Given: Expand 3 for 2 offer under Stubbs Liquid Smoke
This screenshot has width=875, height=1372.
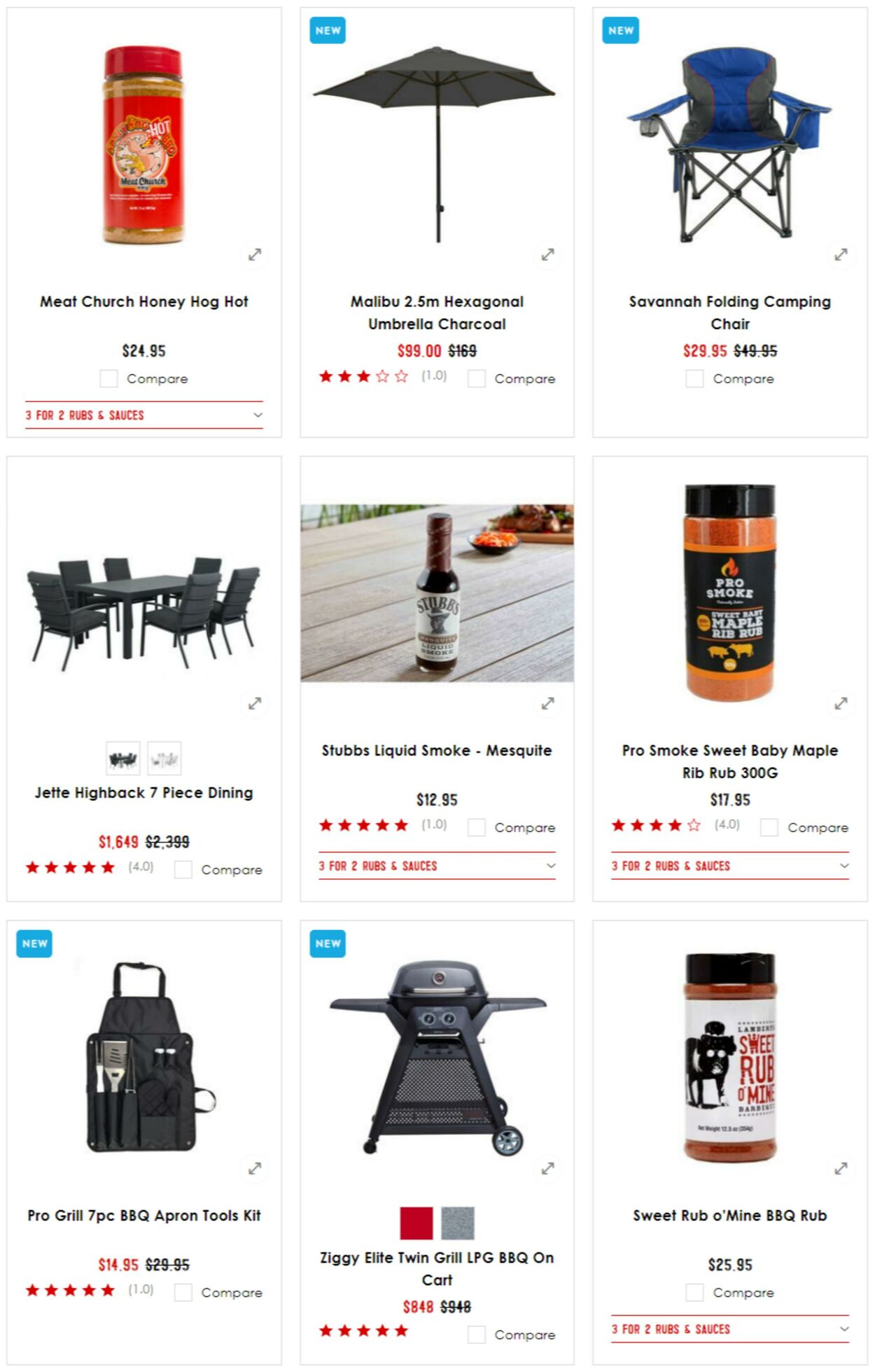Looking at the screenshot, I should (437, 866).
